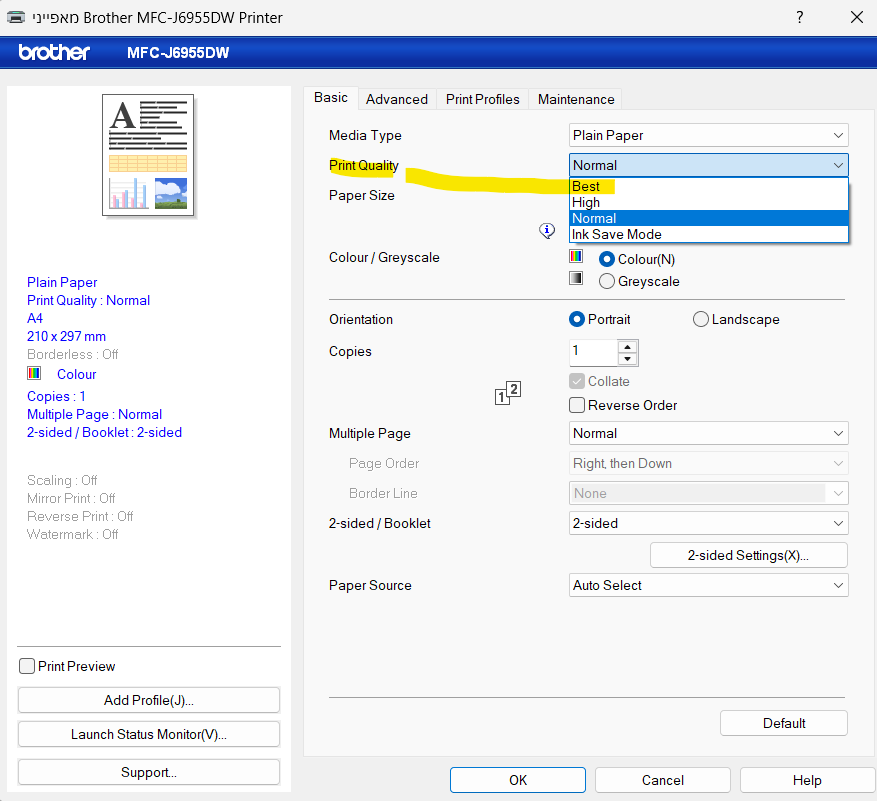Switch to the Advanced tab
877x801 pixels.
click(397, 99)
